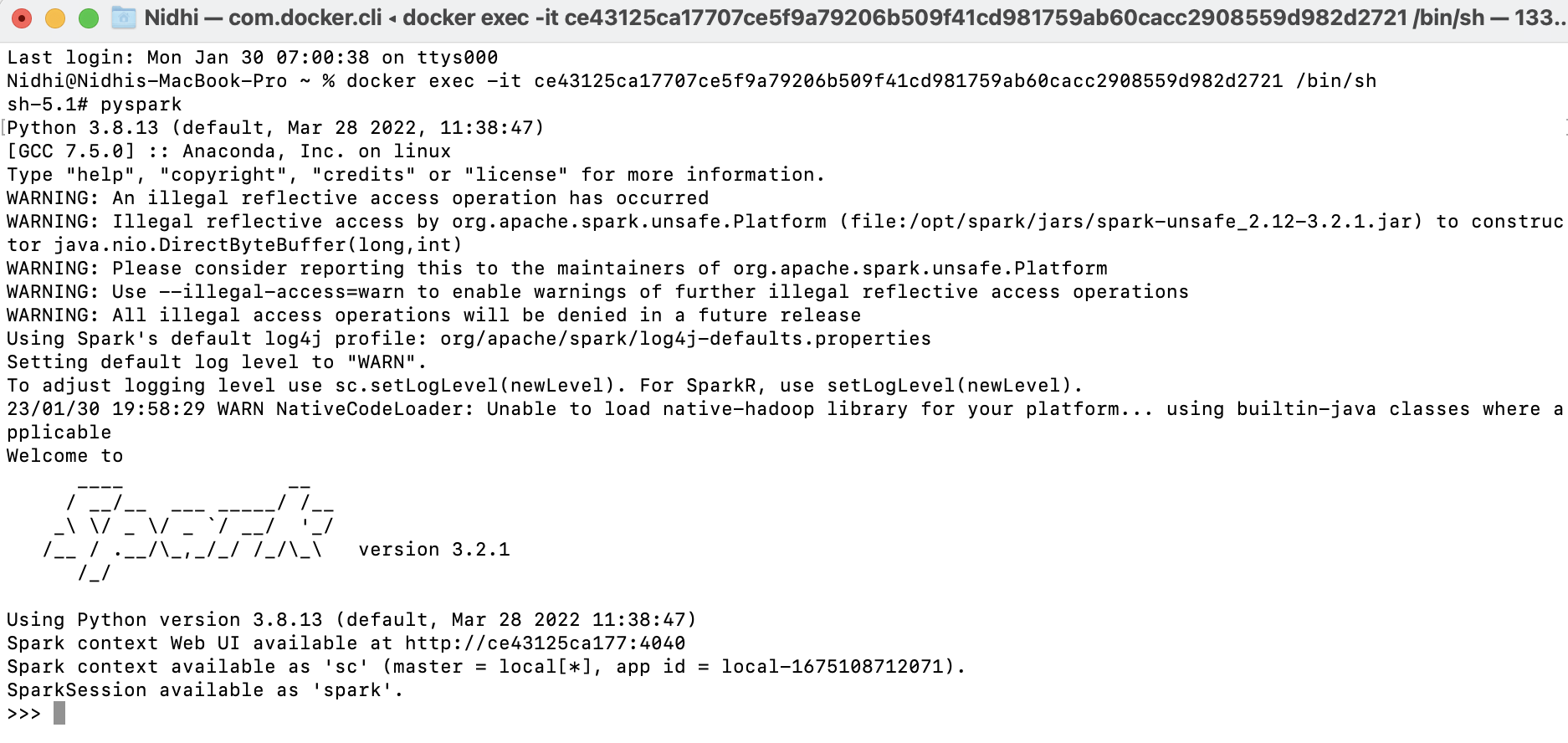Image resolution: width=1568 pixels, height=743 pixels.
Task: Click the 'SparkSession available as' line
Action: click(204, 690)
